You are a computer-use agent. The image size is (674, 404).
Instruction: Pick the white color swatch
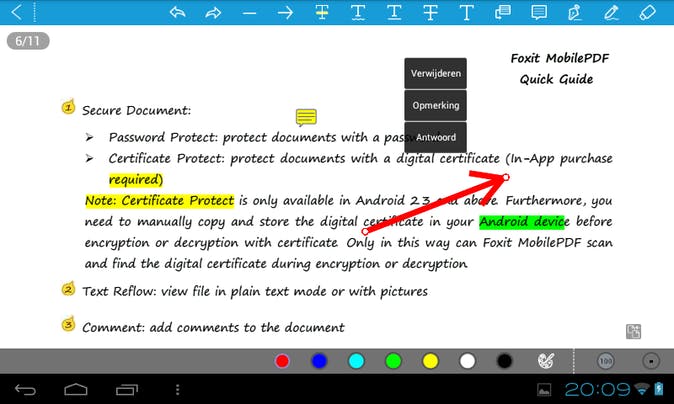(x=467, y=361)
